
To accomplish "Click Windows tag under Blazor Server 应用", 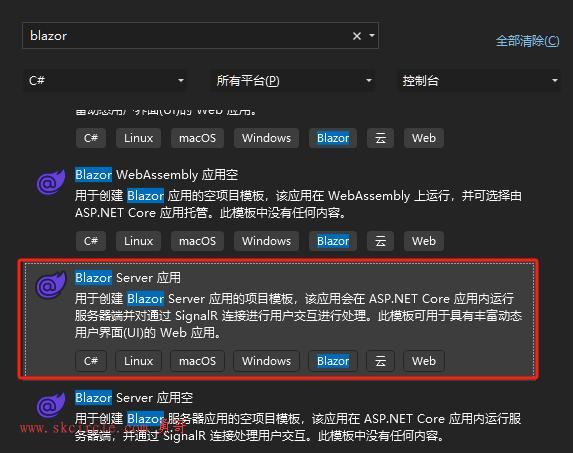I will (x=266, y=361).
